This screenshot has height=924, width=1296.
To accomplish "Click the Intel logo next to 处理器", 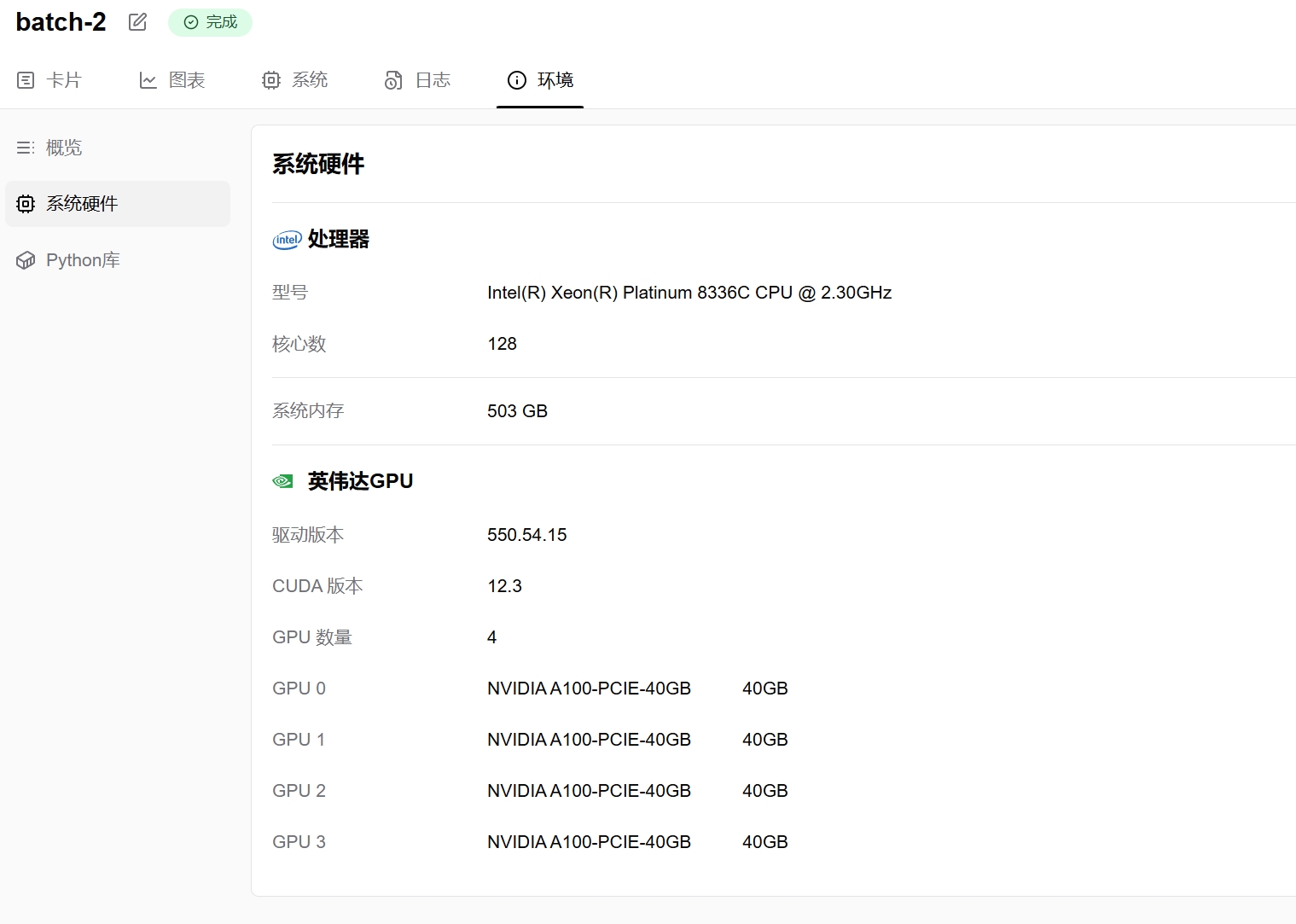I will point(287,240).
